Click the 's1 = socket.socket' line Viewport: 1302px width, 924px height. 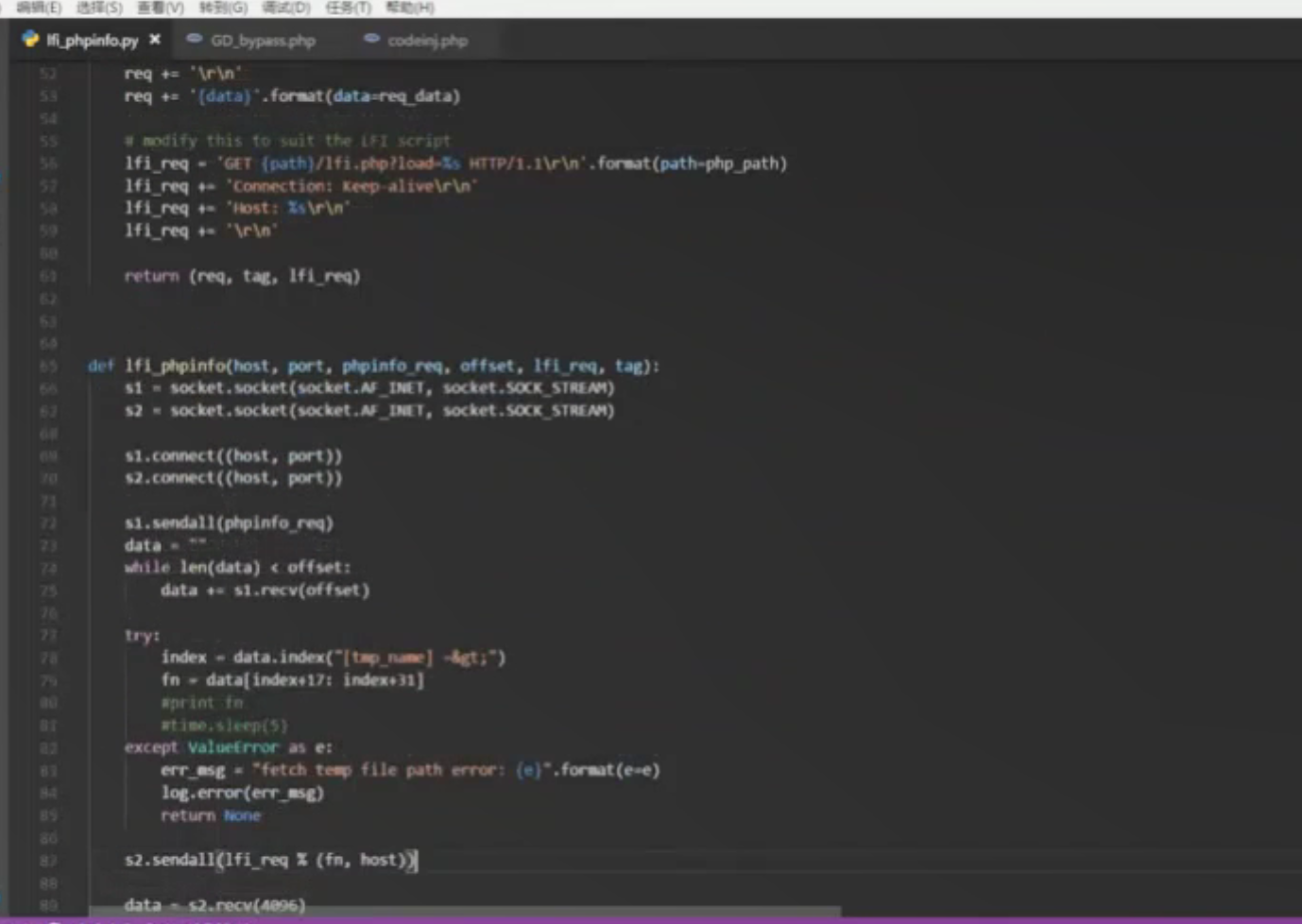coord(369,387)
